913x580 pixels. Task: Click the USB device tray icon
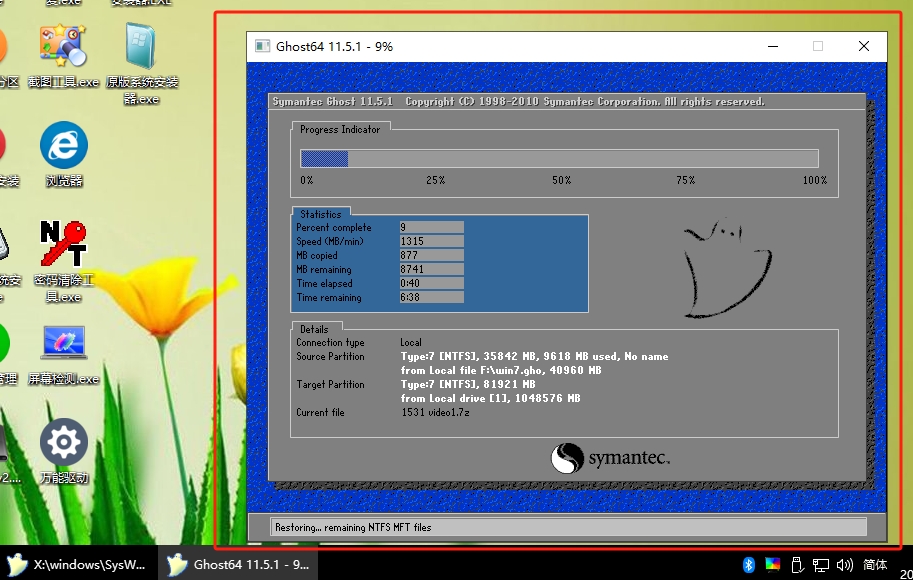click(x=797, y=564)
